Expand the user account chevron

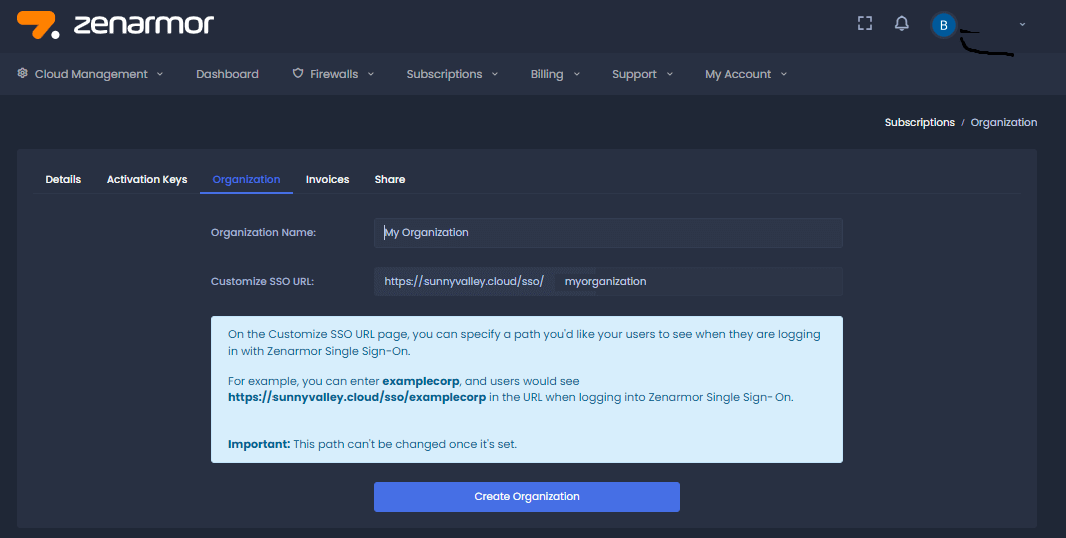coord(1022,24)
